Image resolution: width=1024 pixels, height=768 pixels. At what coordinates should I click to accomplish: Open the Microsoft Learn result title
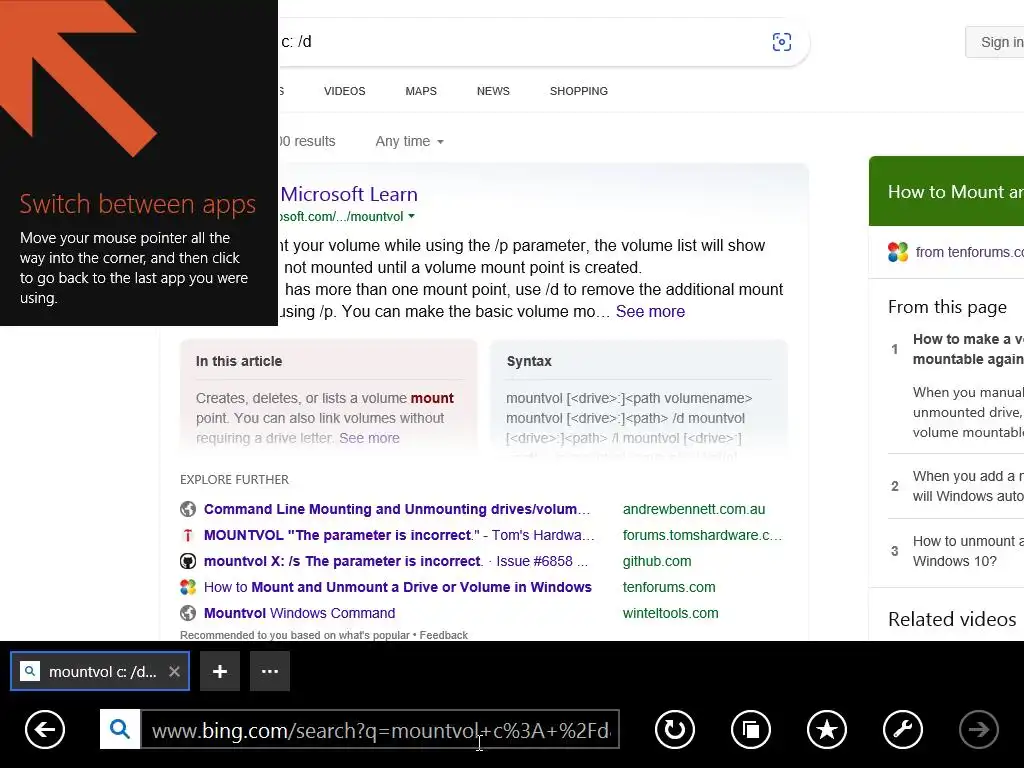[x=349, y=194]
